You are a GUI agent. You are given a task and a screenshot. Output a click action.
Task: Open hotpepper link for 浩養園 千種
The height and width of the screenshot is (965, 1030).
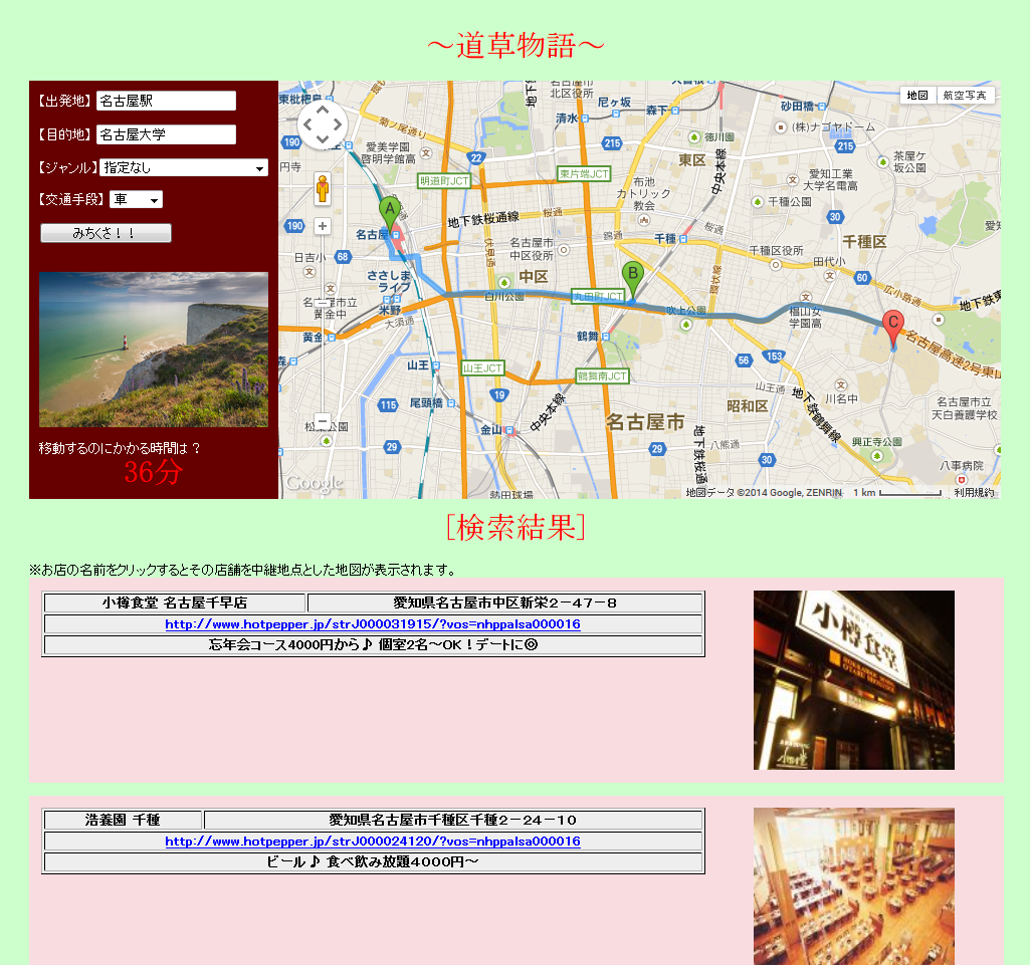pos(372,841)
